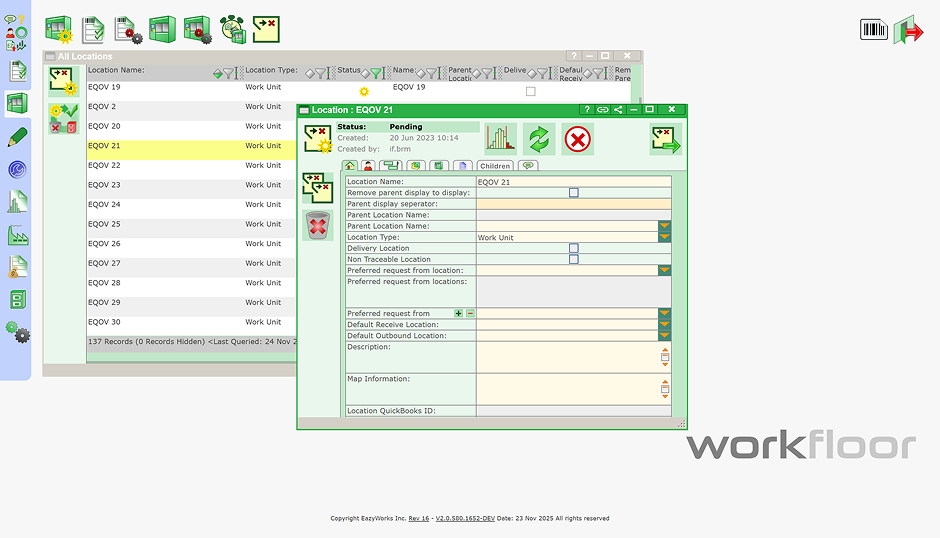
Task: Click the Location Type column filter funnel
Action: pos(321,74)
